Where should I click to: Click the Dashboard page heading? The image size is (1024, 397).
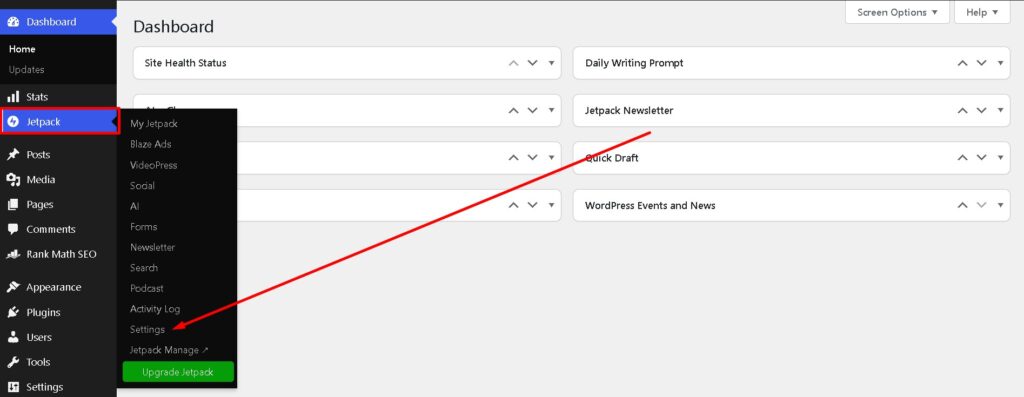[173, 27]
